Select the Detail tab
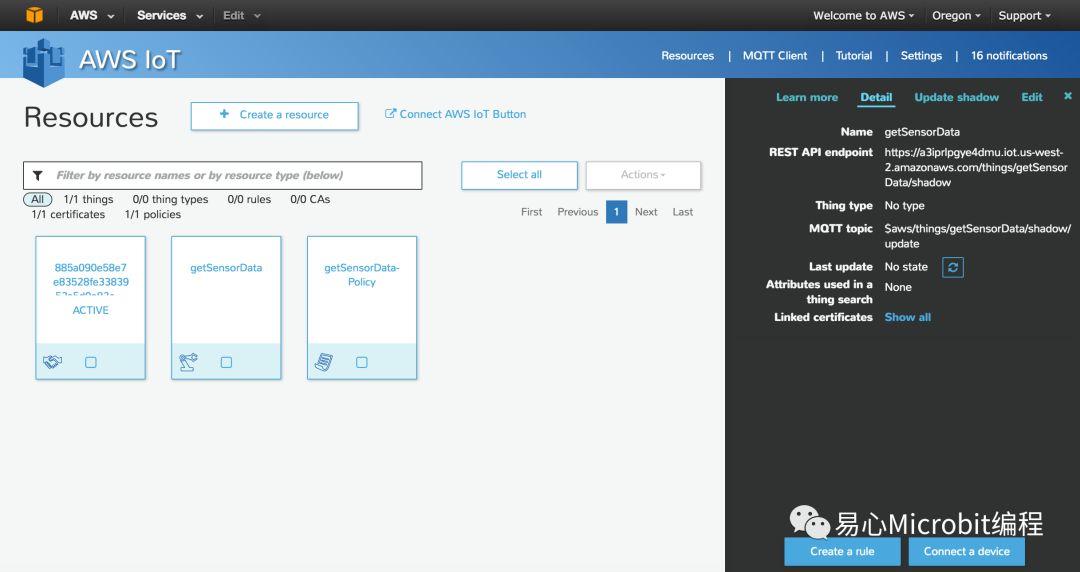This screenshot has height=572, width=1080. coord(876,97)
